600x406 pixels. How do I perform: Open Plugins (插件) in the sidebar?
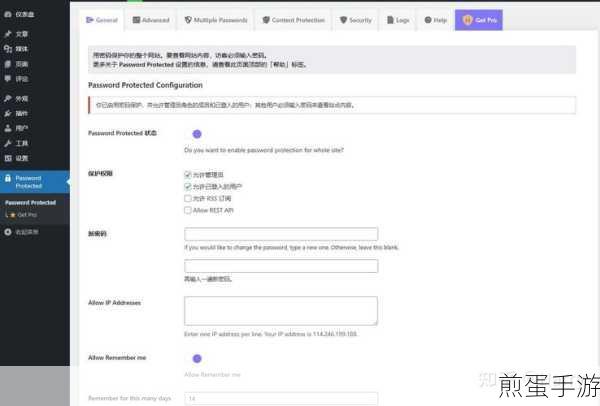click(x=16, y=113)
